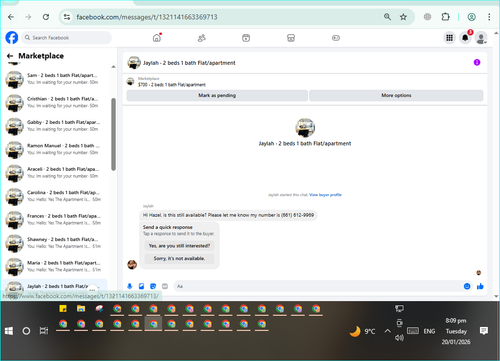Open the Marketplace storefront tab
This screenshot has height=361, width=500.
click(291, 38)
